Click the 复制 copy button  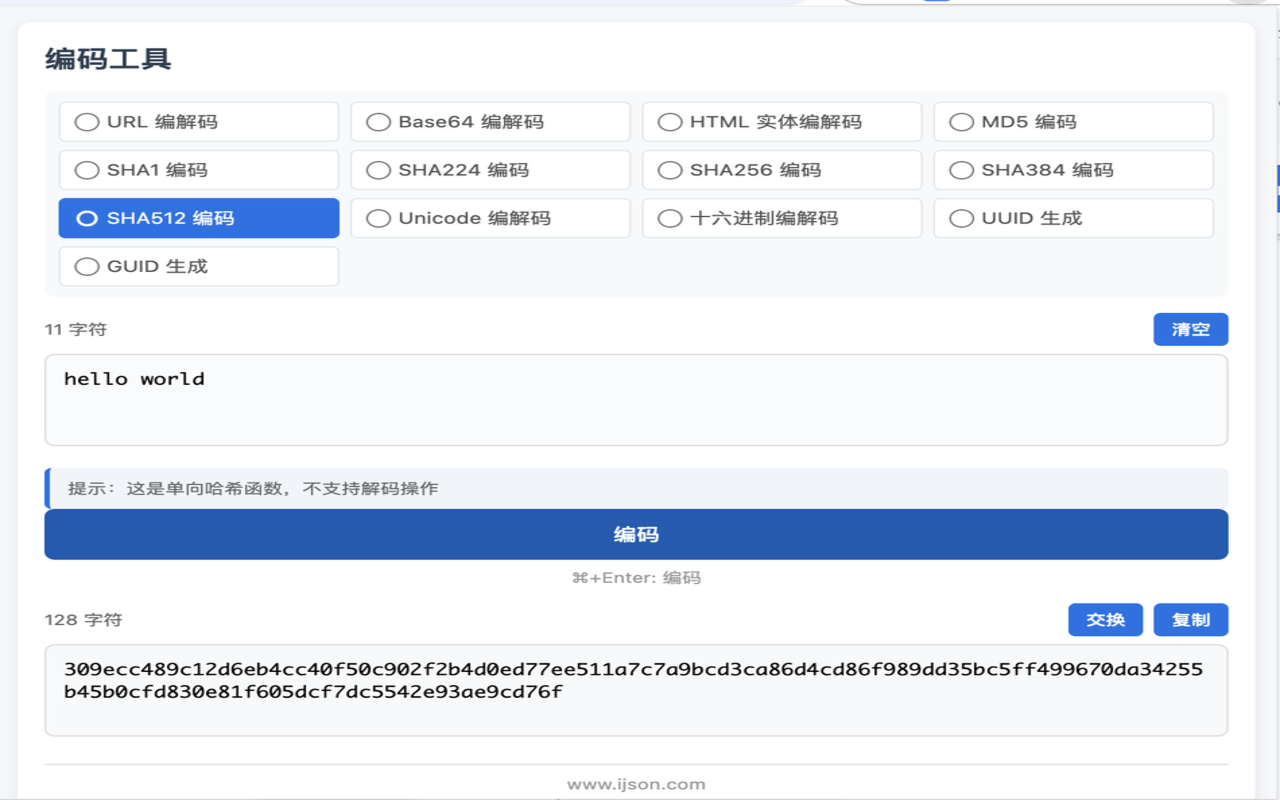(1190, 620)
